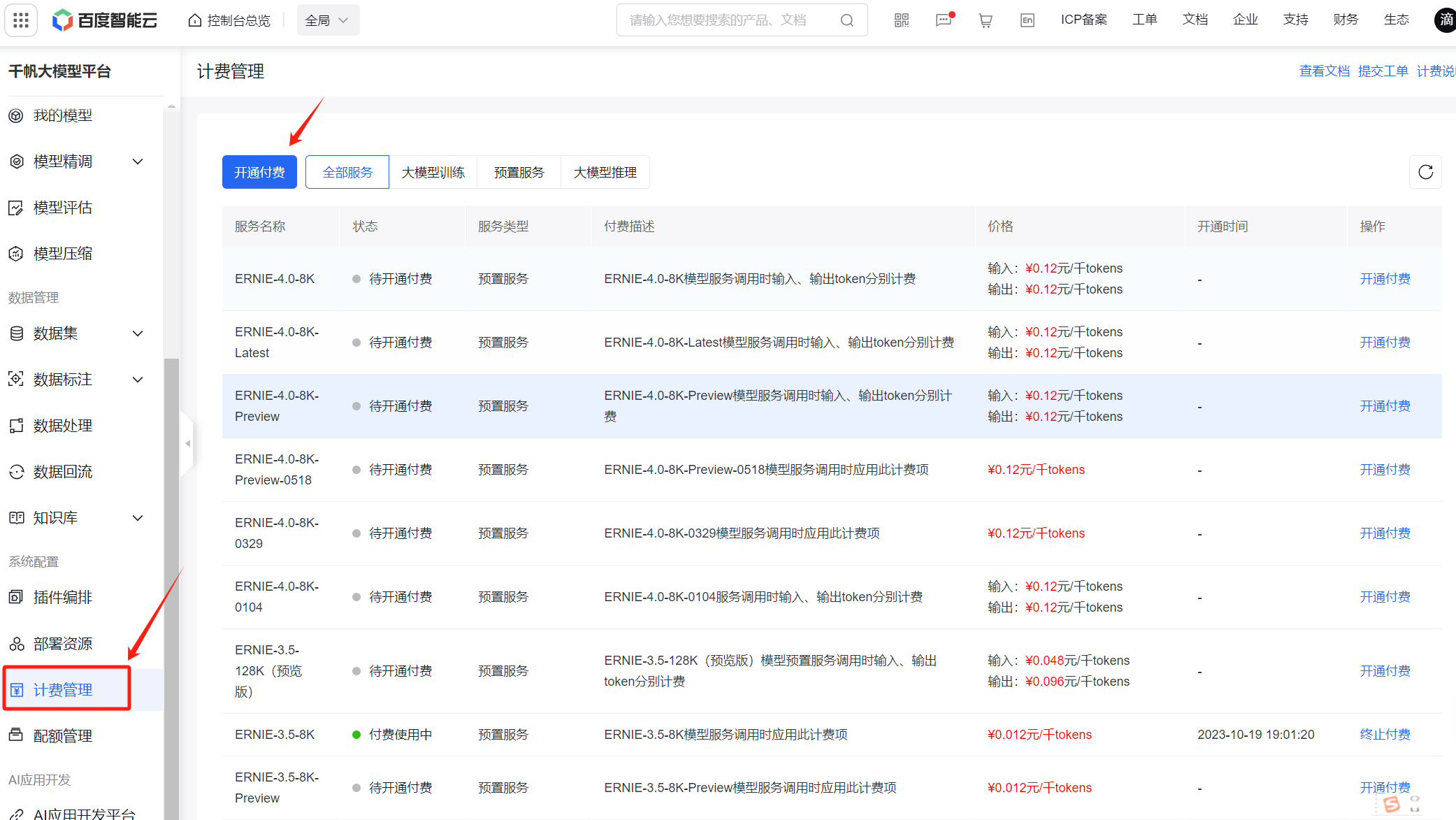The width and height of the screenshot is (1456, 820).
Task: Select the 大模型推理 tab
Action: point(605,172)
